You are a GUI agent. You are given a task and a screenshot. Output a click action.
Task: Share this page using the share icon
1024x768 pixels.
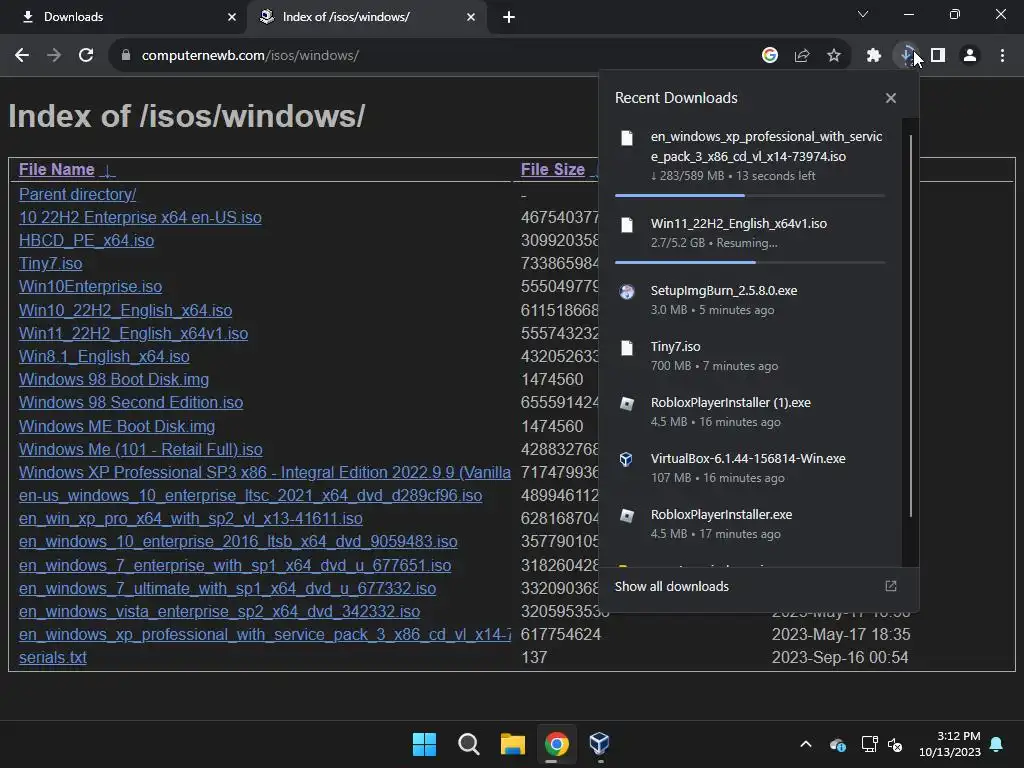click(802, 56)
